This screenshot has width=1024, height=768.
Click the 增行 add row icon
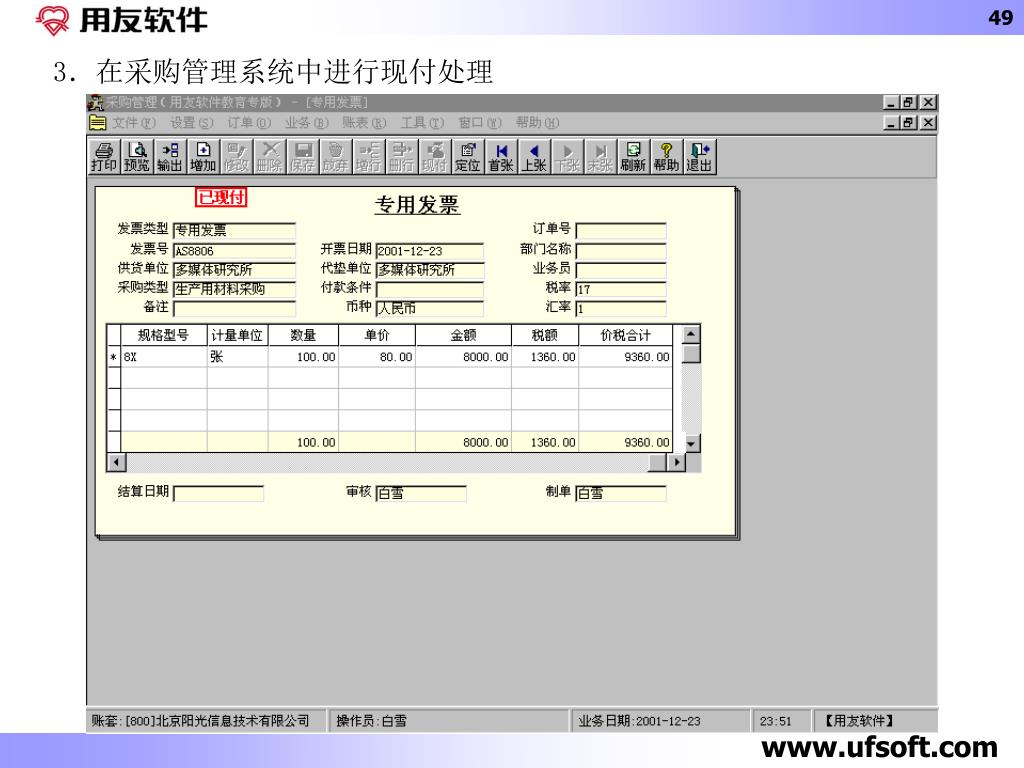click(368, 157)
